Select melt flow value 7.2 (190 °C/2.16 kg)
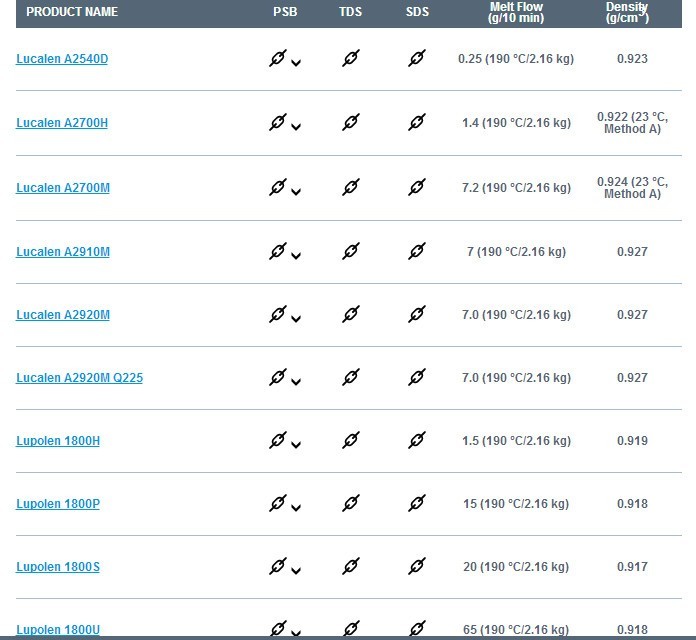Screen dimensions: 696x640 click(x=516, y=188)
